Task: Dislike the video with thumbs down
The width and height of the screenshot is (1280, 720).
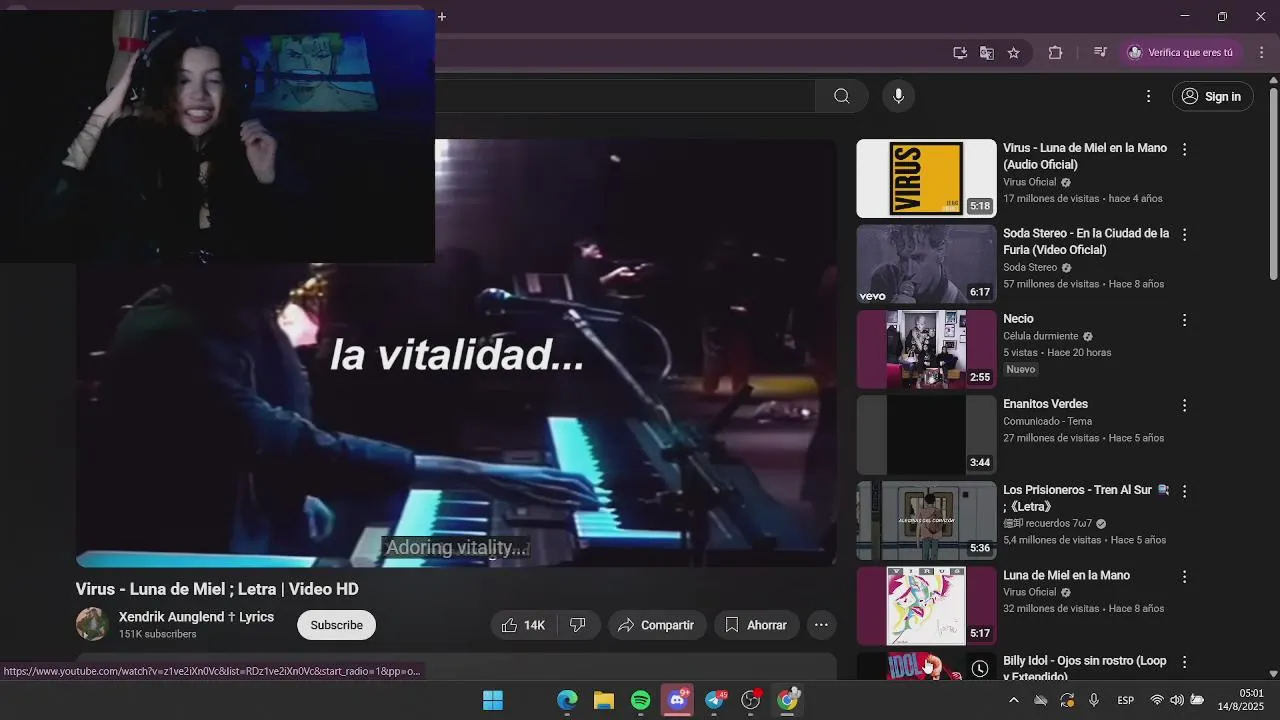Action: [578, 625]
